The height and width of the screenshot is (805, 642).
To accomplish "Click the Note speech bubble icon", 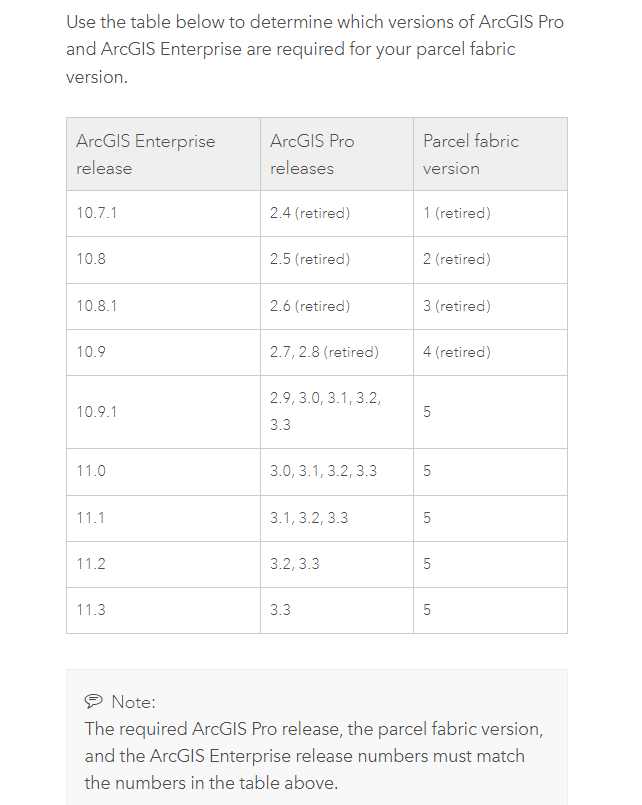I will [94, 701].
